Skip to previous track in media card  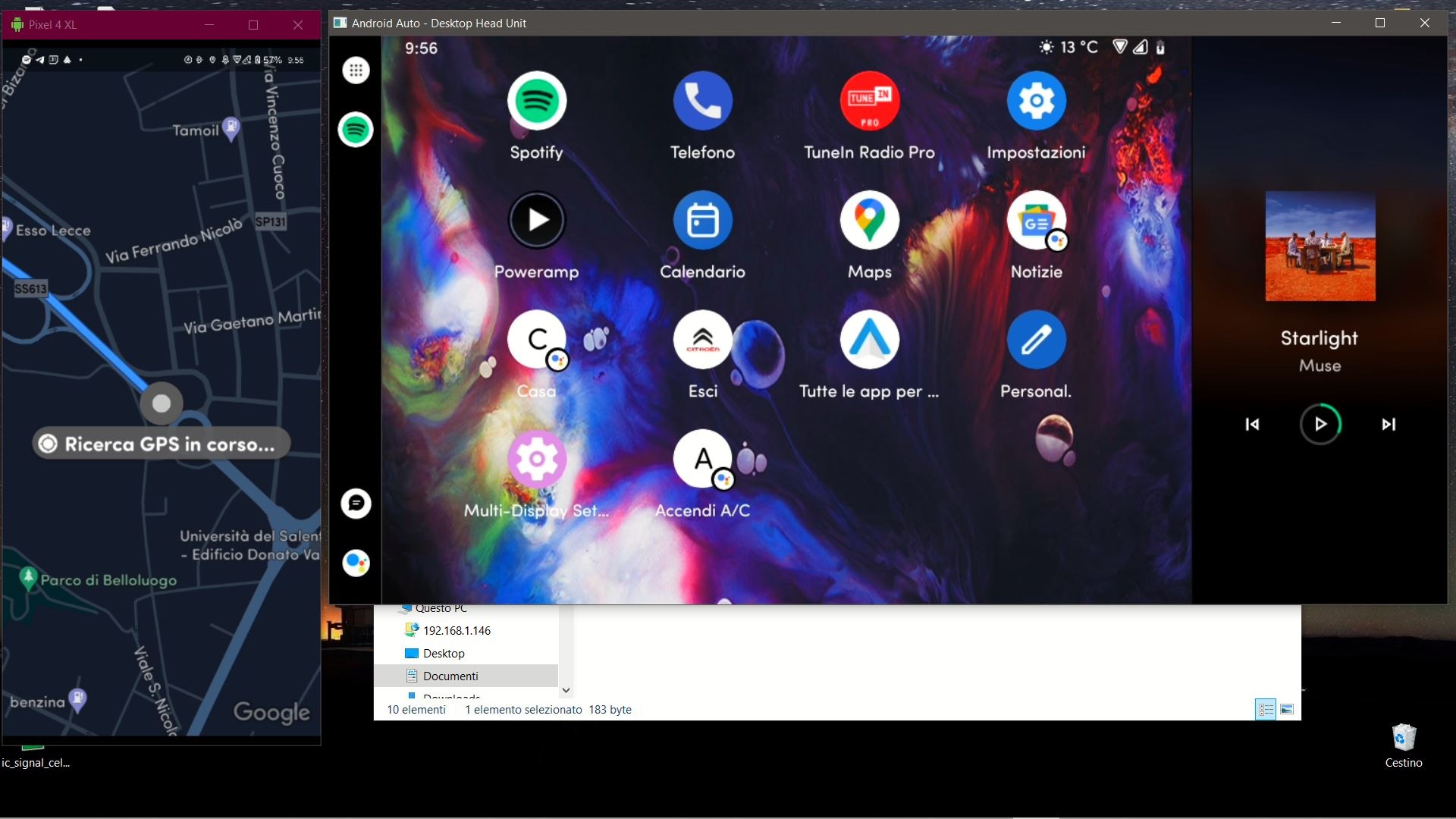pyautogui.click(x=1252, y=425)
